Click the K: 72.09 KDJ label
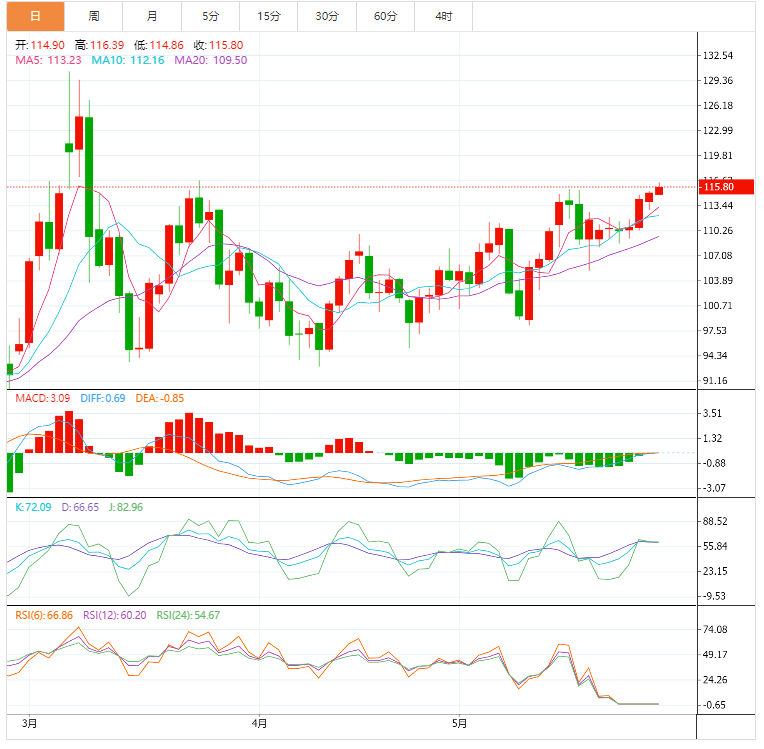 click(35, 507)
